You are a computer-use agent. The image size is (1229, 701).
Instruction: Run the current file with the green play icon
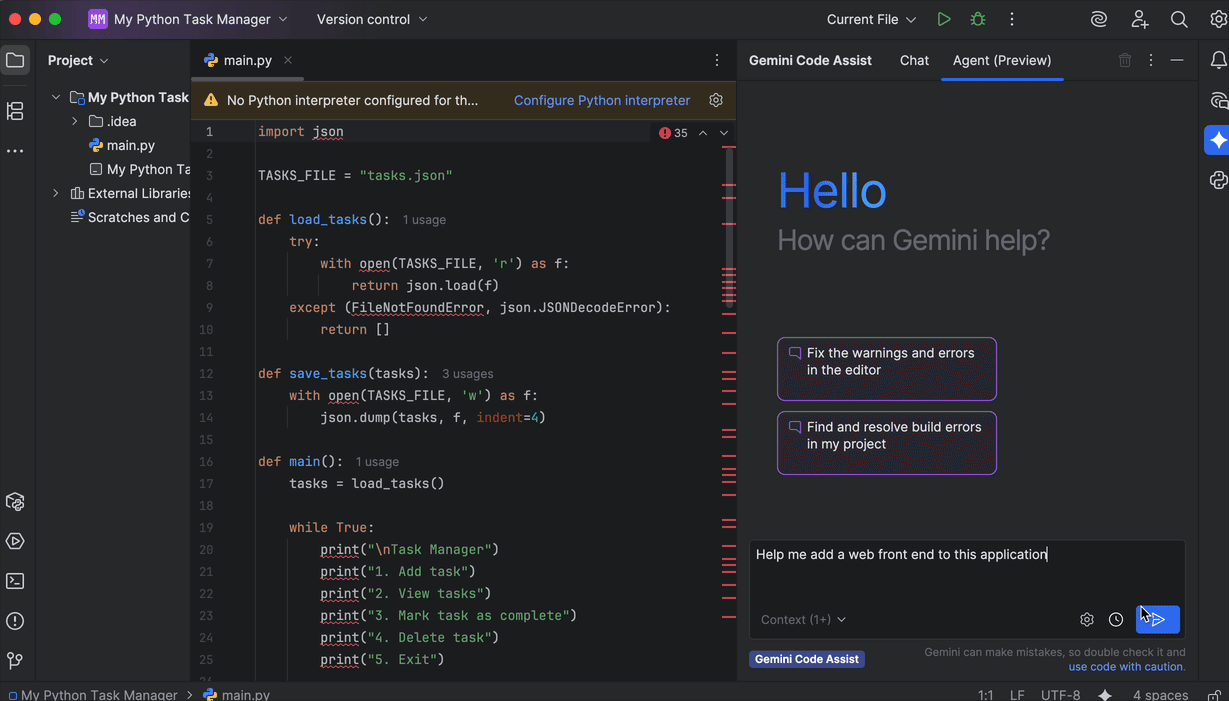tap(943, 18)
